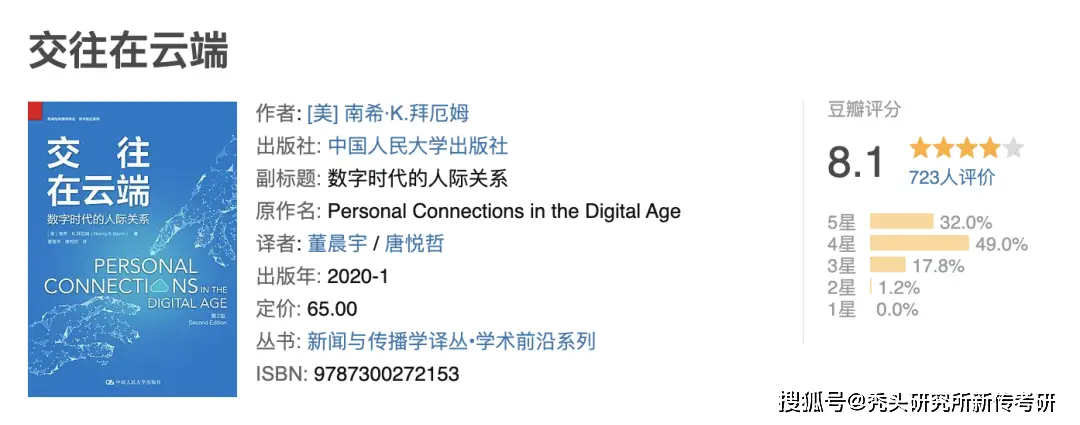The height and width of the screenshot is (425, 1080).
Task: Click the ISBN number 9787300272153
Action: (x=386, y=374)
